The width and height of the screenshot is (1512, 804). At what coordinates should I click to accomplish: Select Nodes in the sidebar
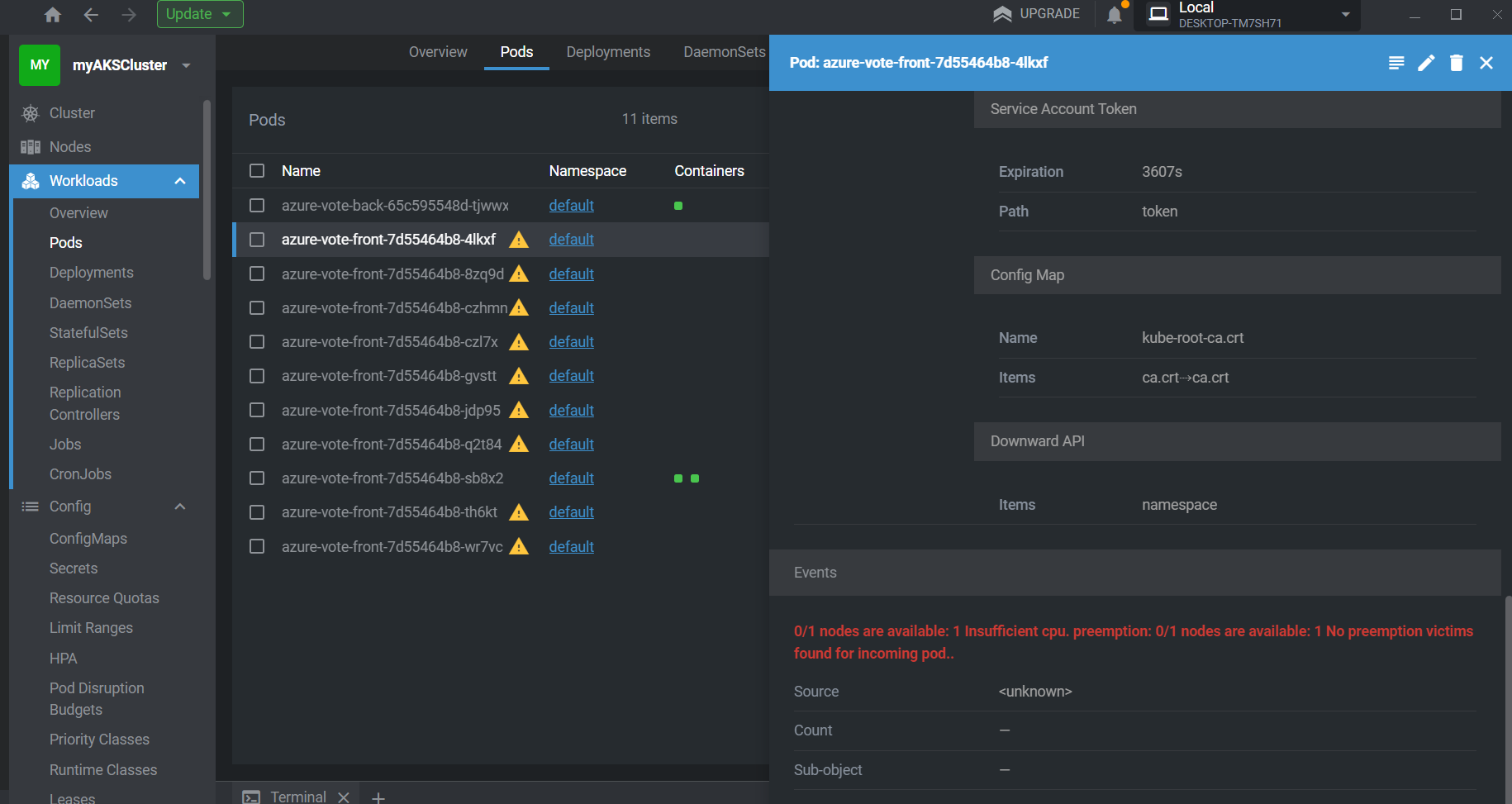[x=69, y=146]
